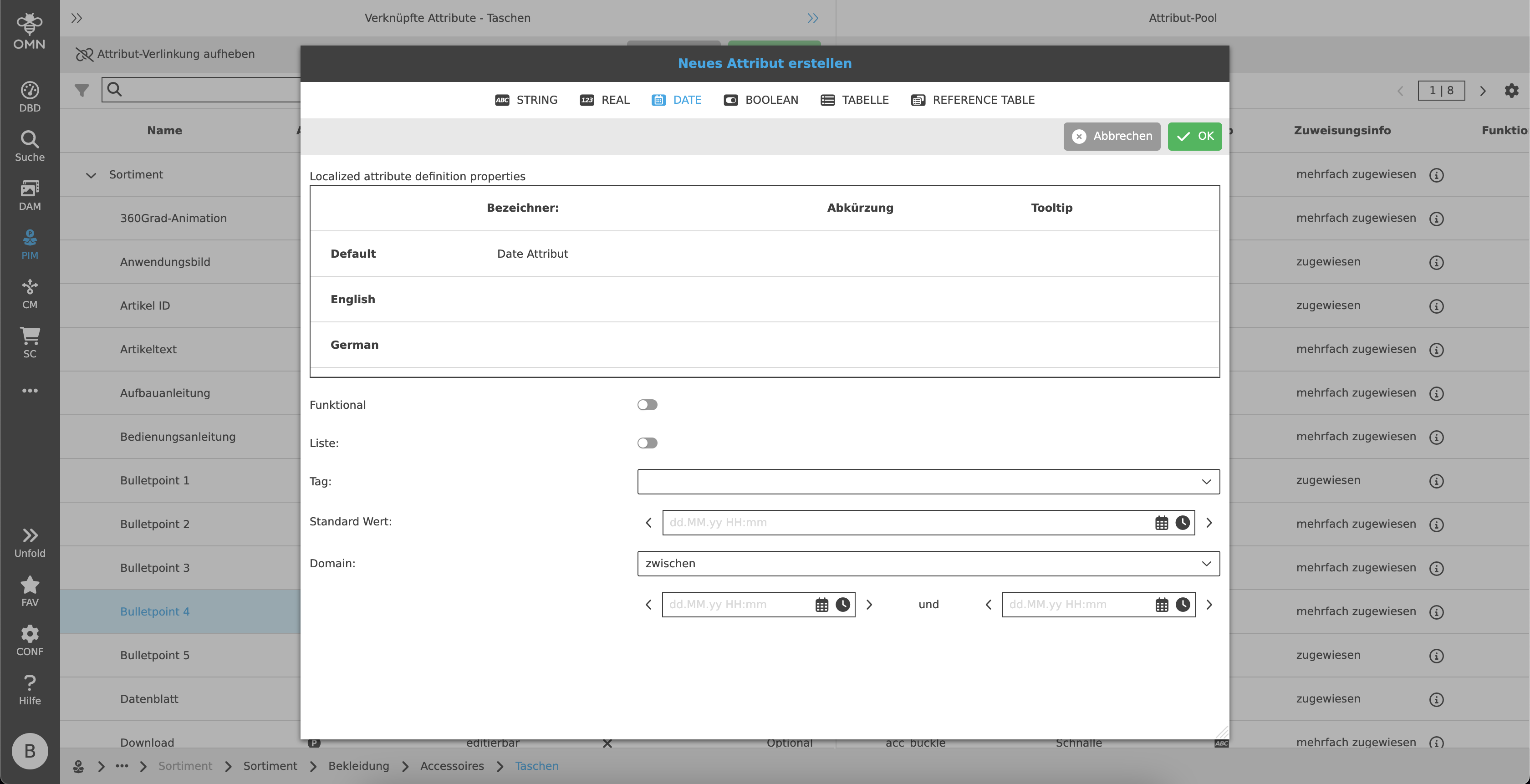Click clock icon in Standard Wert field

pos(1183,523)
